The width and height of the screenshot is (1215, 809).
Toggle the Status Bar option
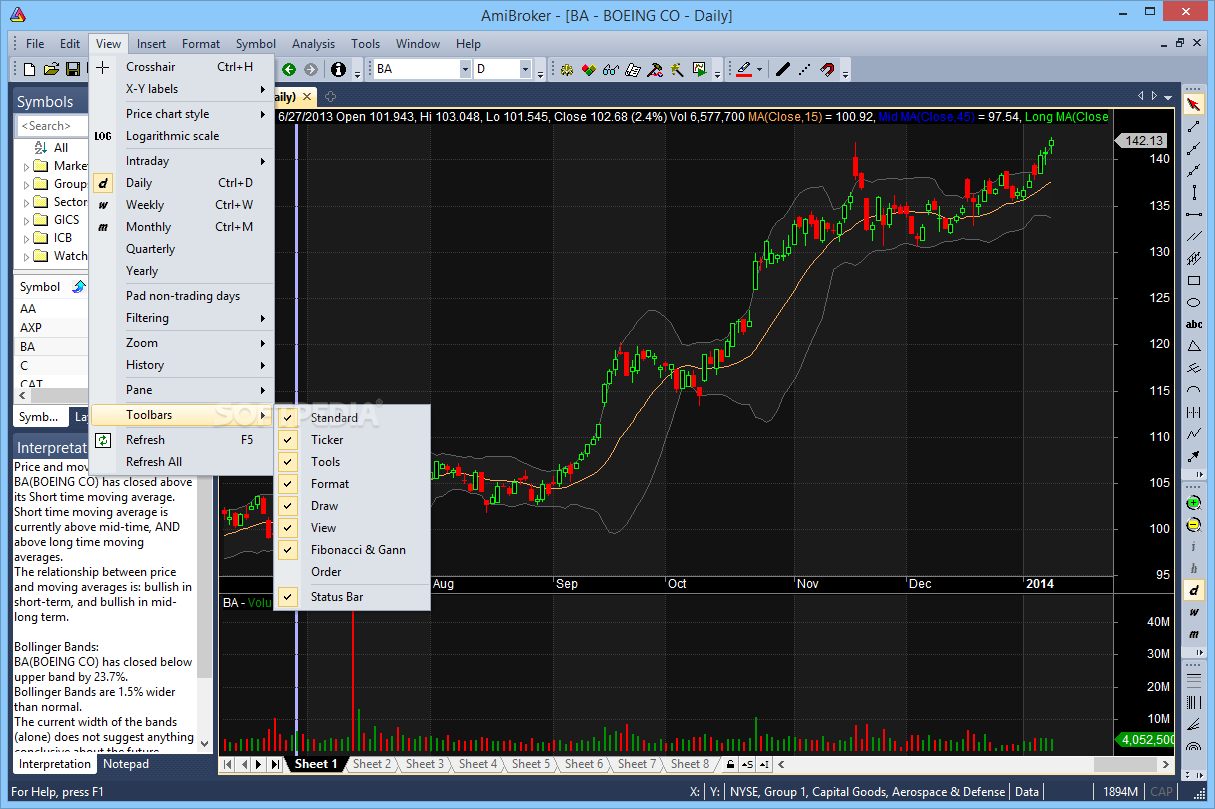coord(352,597)
